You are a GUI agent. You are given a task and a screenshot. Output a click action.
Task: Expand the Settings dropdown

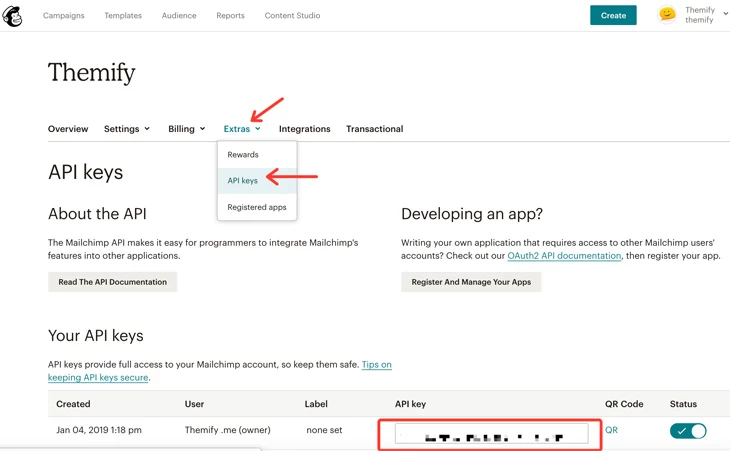[x=127, y=129]
